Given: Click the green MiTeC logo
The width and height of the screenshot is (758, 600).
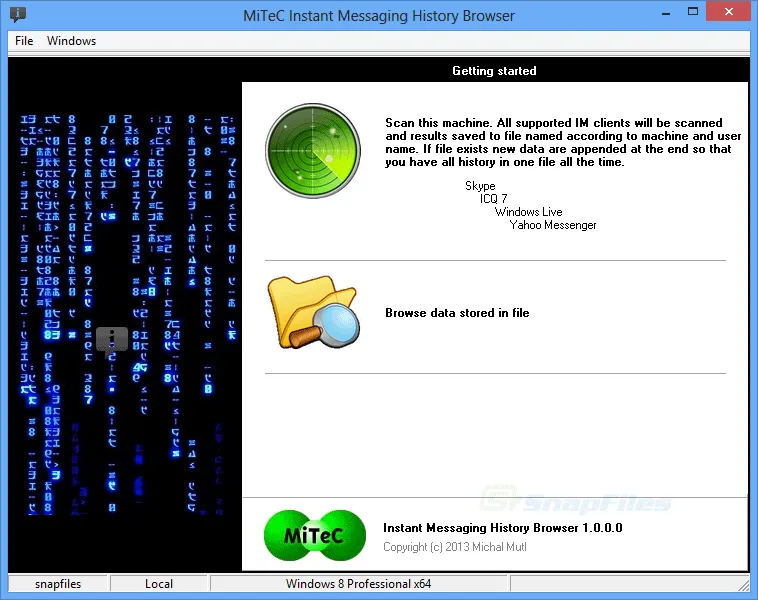Looking at the screenshot, I should coord(315,535).
